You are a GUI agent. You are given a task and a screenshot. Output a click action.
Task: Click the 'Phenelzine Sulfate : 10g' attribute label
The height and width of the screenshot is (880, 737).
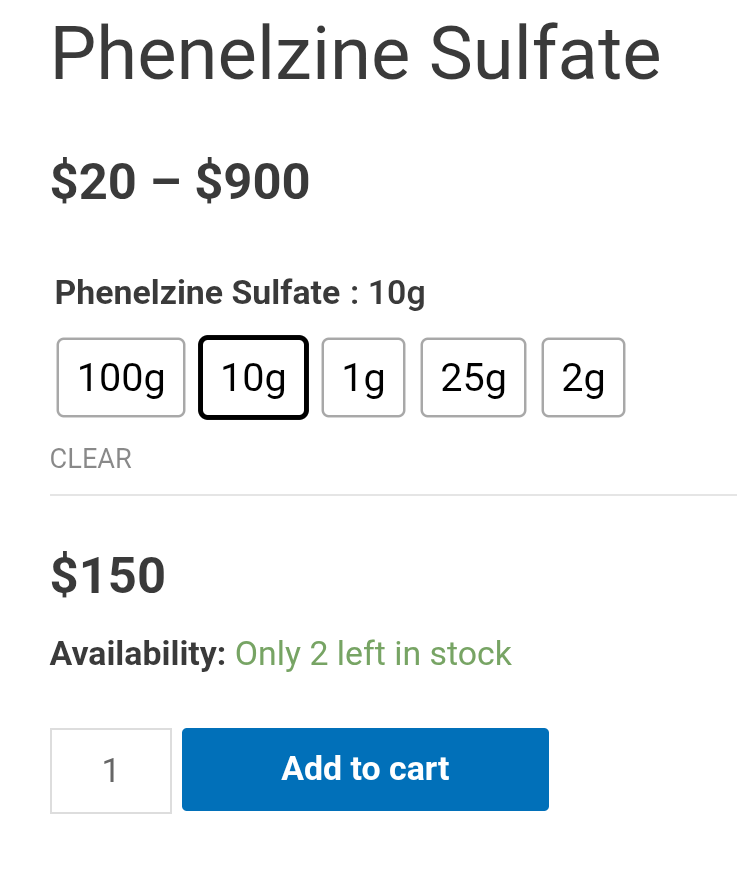[x=240, y=293]
